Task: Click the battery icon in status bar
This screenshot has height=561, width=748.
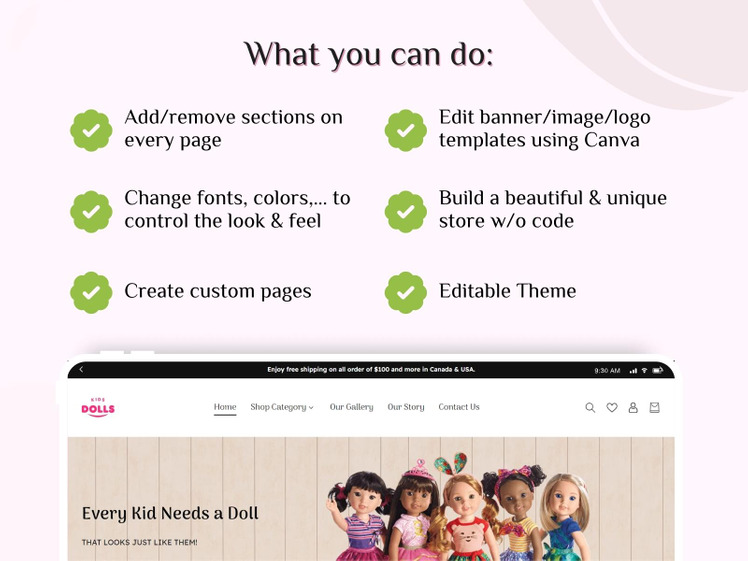Action: pyautogui.click(x=658, y=370)
